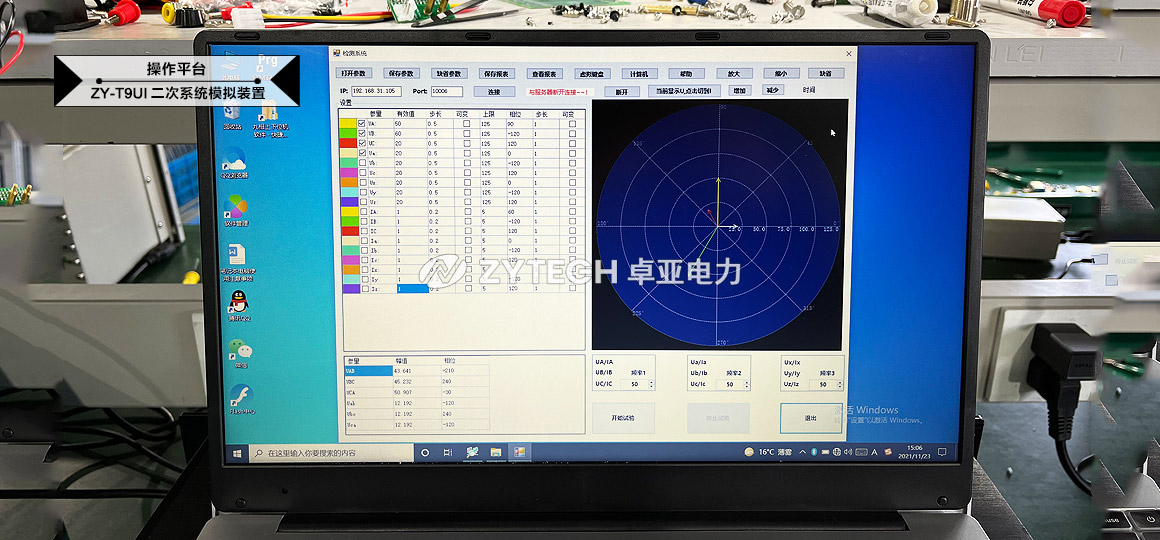The image size is (1160, 540).
Task: Click the 打开参数 button
Action: coord(353,73)
